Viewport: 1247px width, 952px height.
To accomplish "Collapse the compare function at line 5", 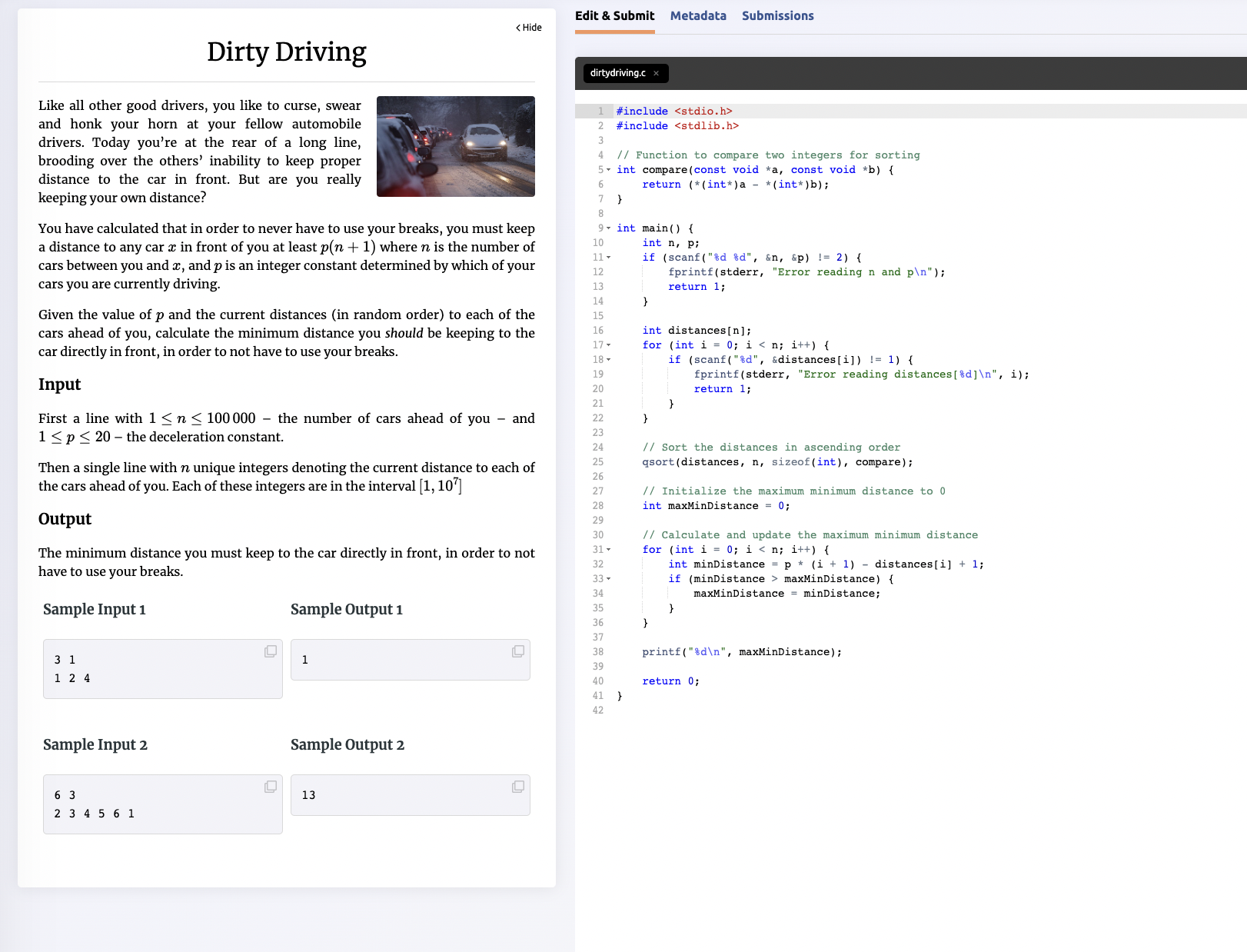I will point(609,170).
